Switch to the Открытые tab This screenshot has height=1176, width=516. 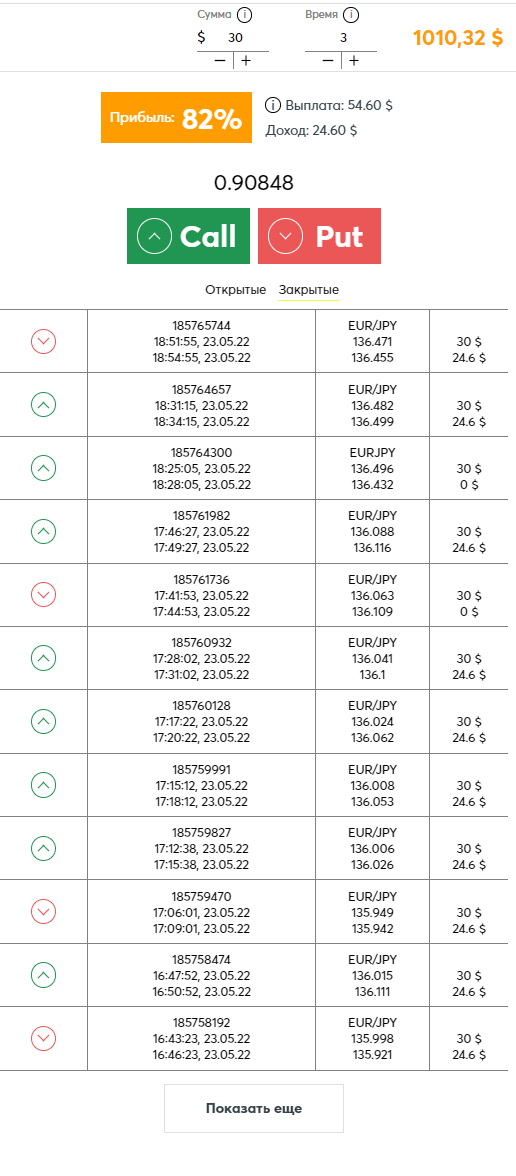pyautogui.click(x=236, y=290)
